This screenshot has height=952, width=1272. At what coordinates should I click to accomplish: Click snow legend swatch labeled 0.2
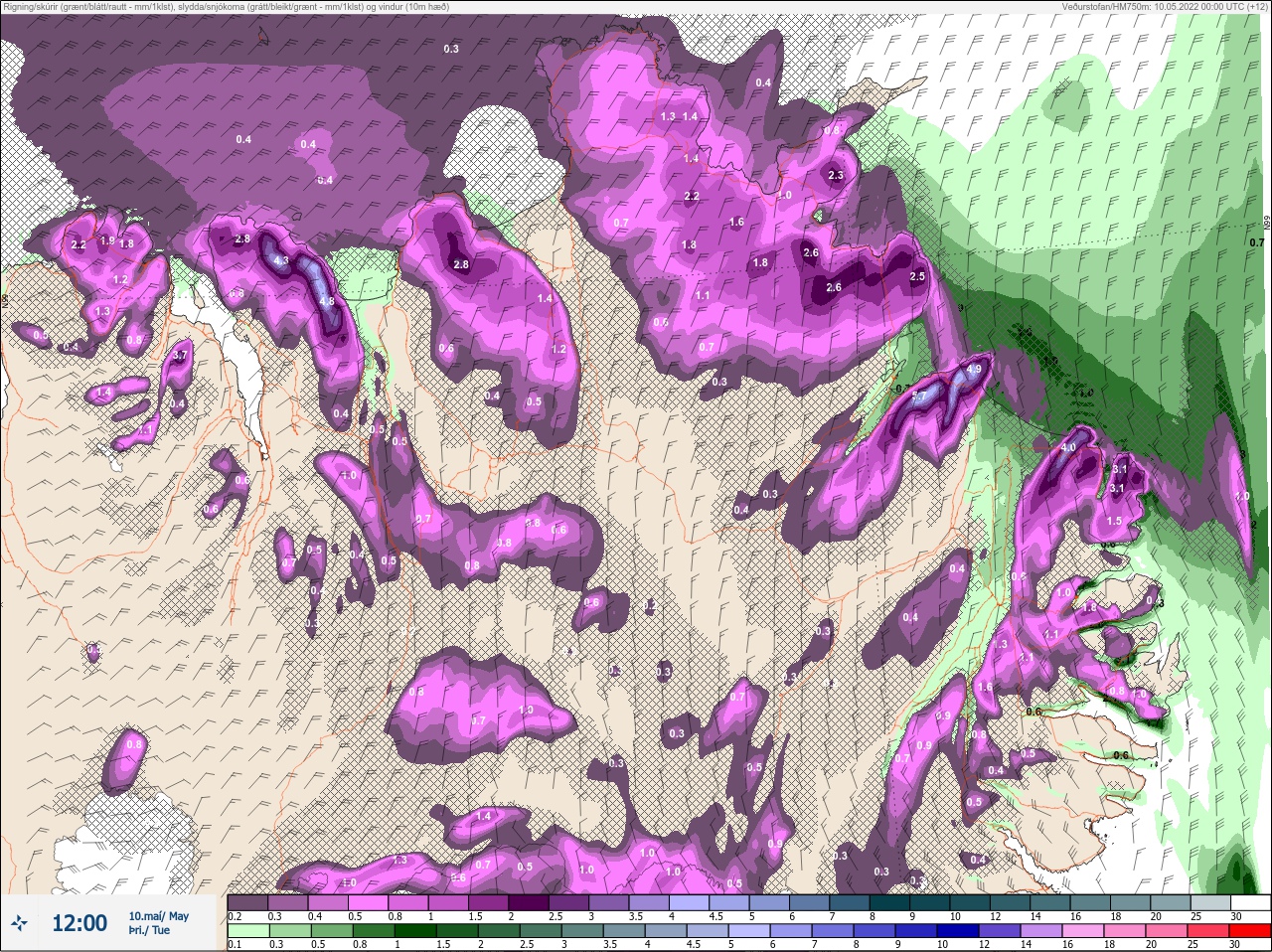(247, 902)
